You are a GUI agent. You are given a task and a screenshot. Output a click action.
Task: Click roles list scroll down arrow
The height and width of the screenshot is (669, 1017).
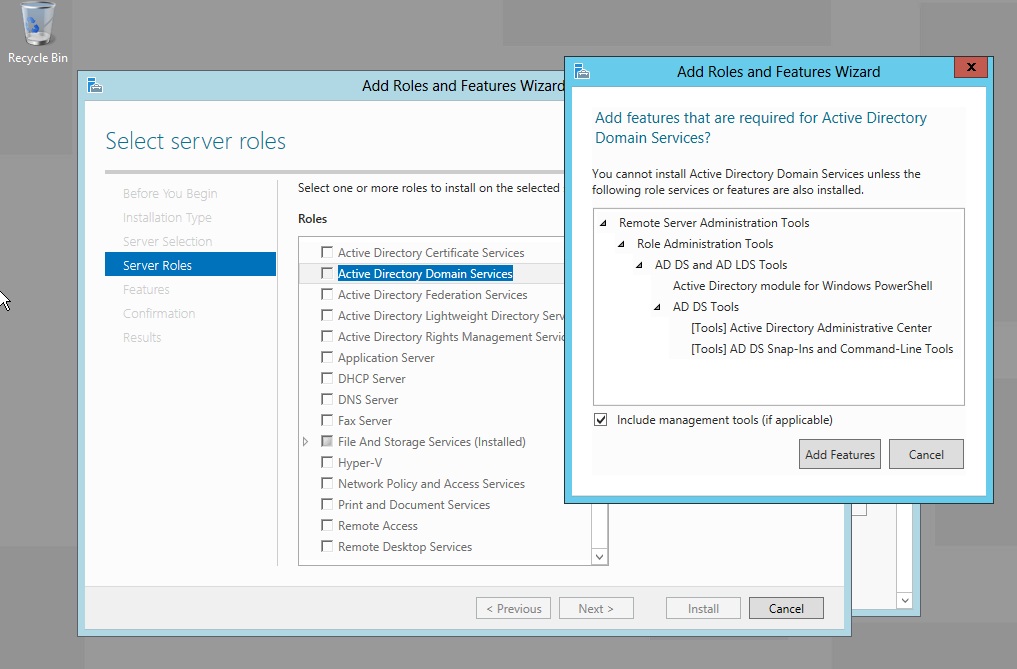pos(599,557)
